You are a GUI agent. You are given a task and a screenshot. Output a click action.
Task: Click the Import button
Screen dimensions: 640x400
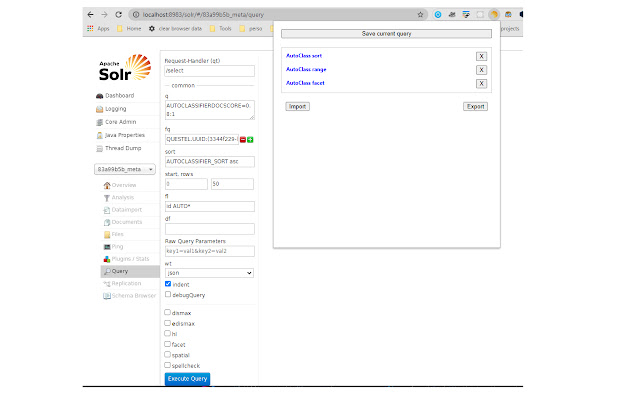pyautogui.click(x=298, y=107)
